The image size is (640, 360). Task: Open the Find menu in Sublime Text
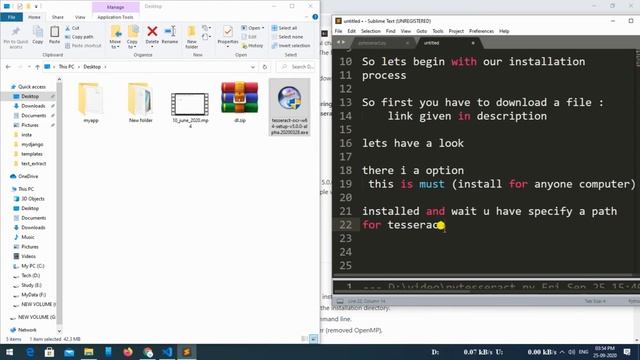(x=390, y=31)
